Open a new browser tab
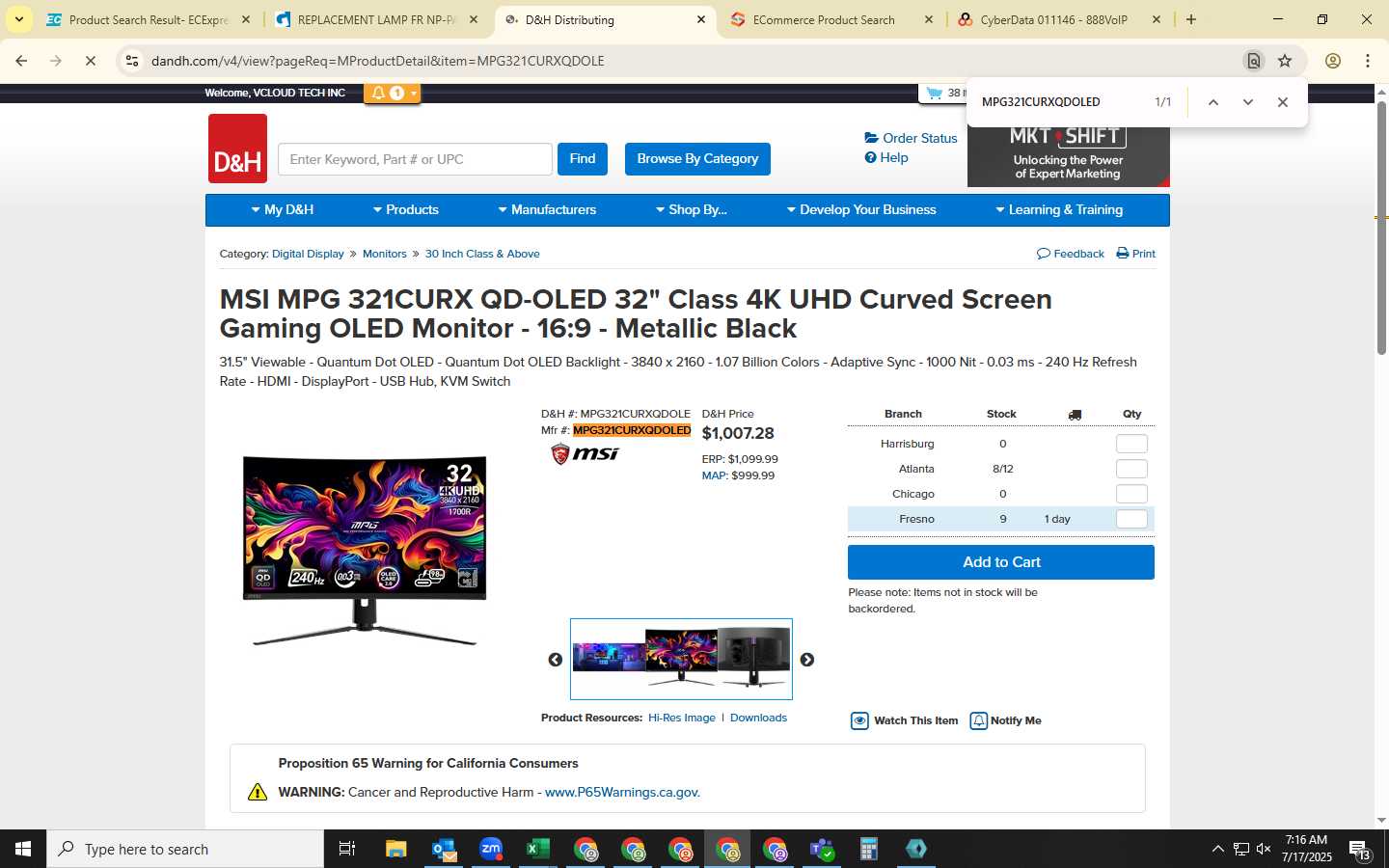Image resolution: width=1389 pixels, height=868 pixels. (1191, 19)
